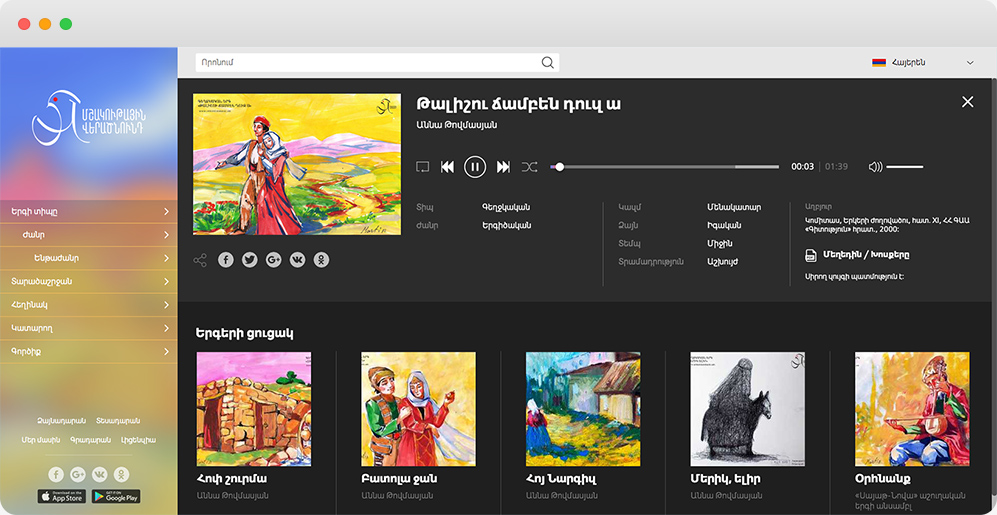The image size is (997, 515).
Task: Click artist name Աննա Թովմասյան under the song title
Action: coord(457,125)
